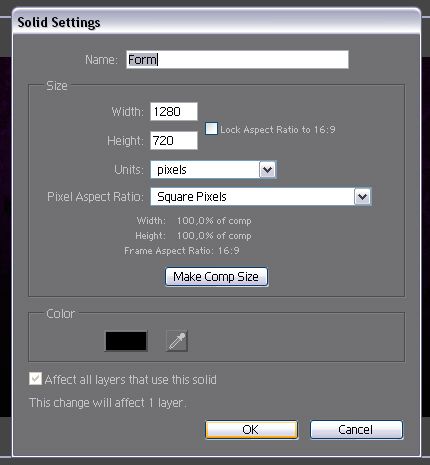
Task: Click into the Height field showing 720
Action: coord(174,140)
